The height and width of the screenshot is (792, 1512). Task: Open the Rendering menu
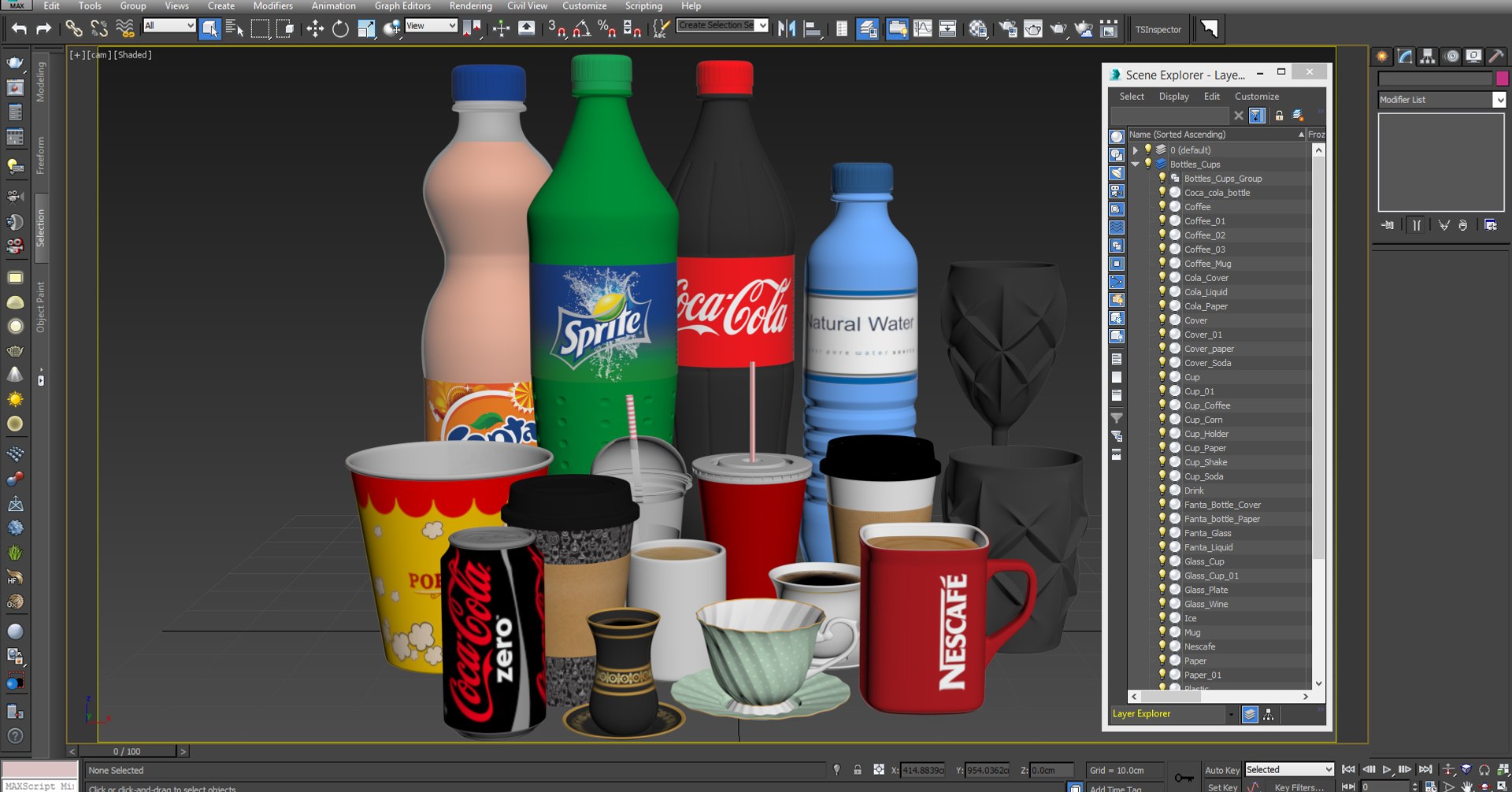pyautogui.click(x=470, y=6)
